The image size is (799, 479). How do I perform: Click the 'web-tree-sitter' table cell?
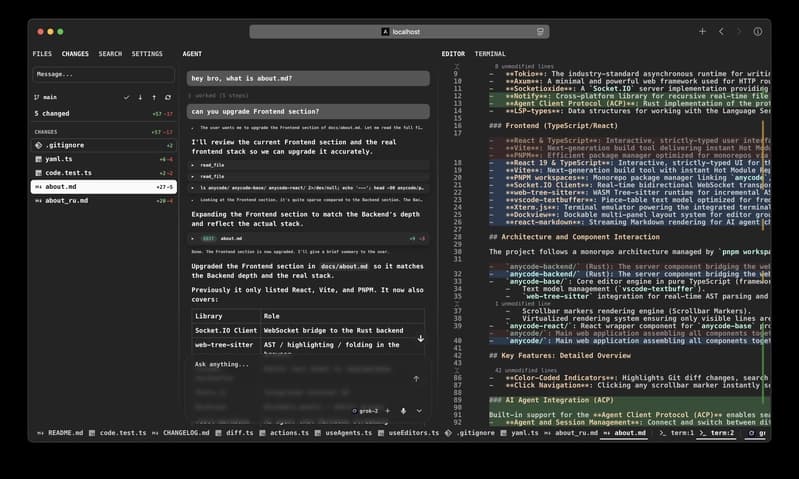point(226,345)
